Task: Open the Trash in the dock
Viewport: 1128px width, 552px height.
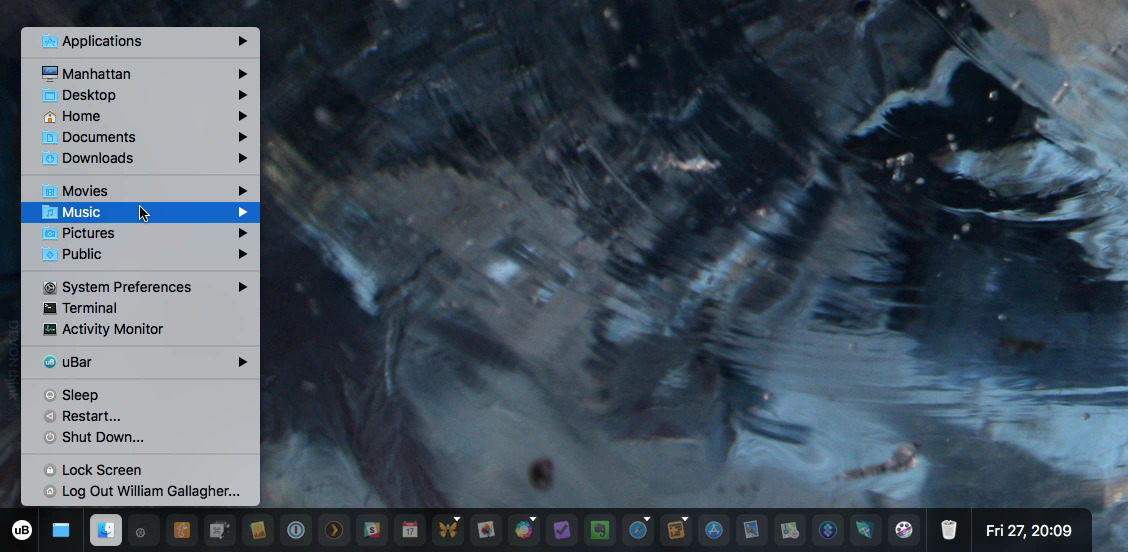Action: [949, 530]
